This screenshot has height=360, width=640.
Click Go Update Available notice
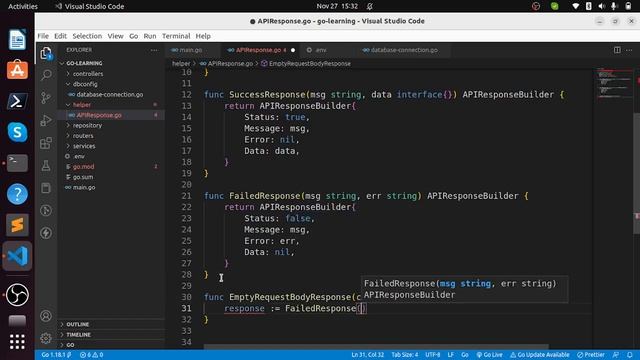pyautogui.click(x=540, y=355)
